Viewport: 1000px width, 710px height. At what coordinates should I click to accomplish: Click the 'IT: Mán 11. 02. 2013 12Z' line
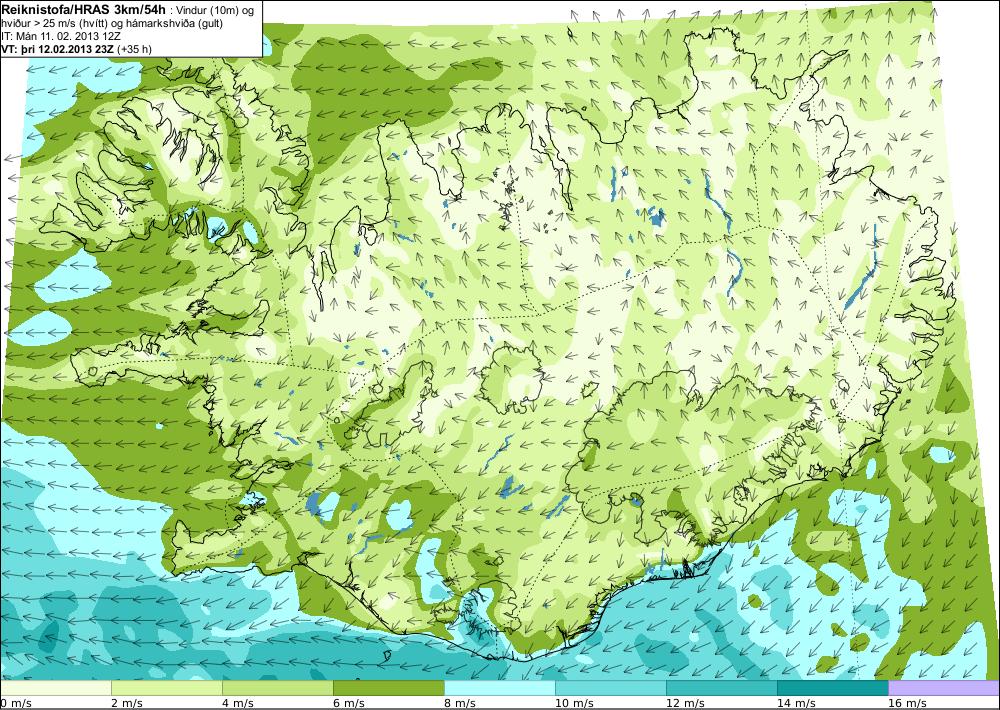click(x=61, y=36)
